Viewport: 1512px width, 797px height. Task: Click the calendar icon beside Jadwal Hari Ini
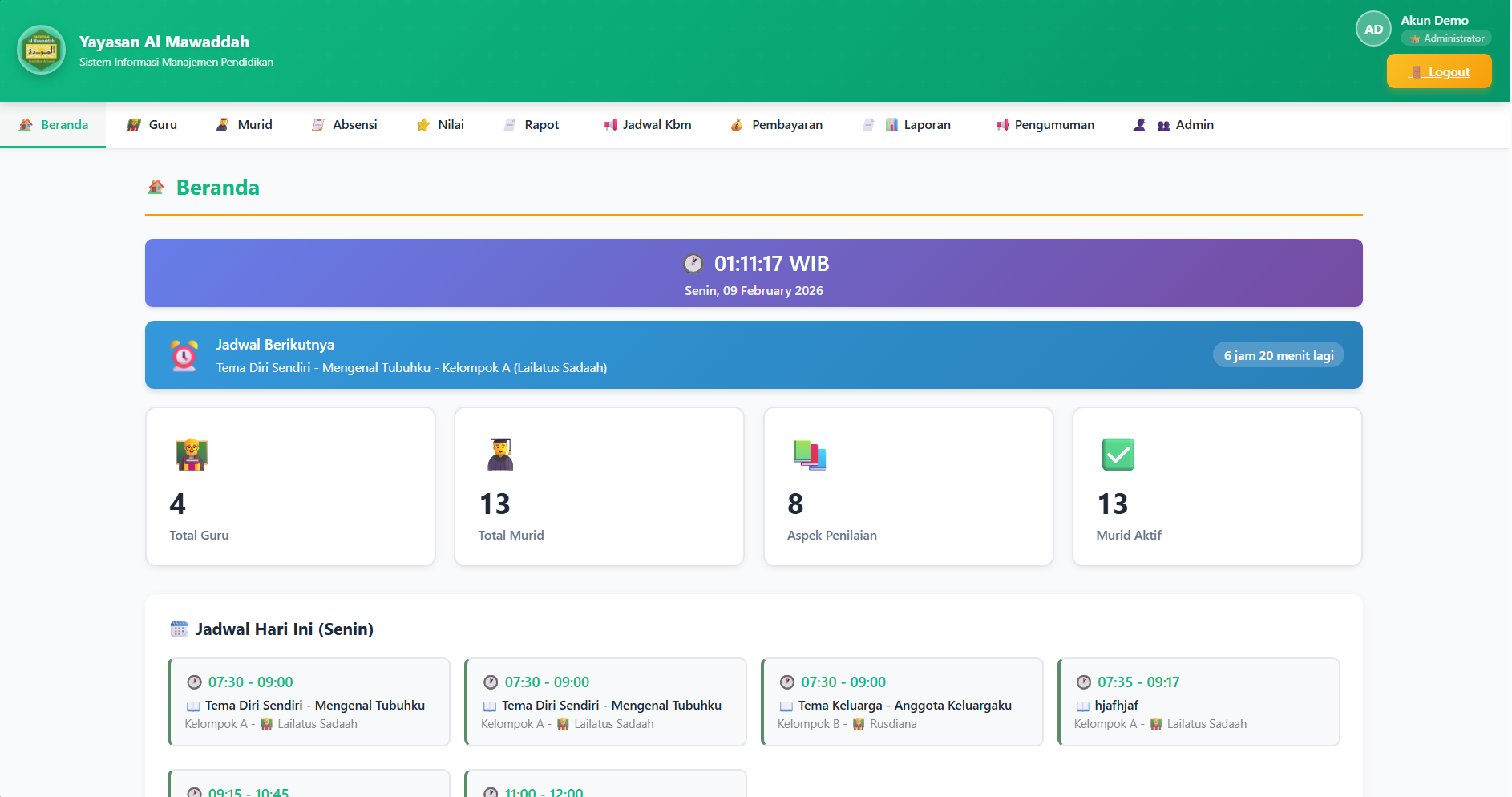[179, 629]
